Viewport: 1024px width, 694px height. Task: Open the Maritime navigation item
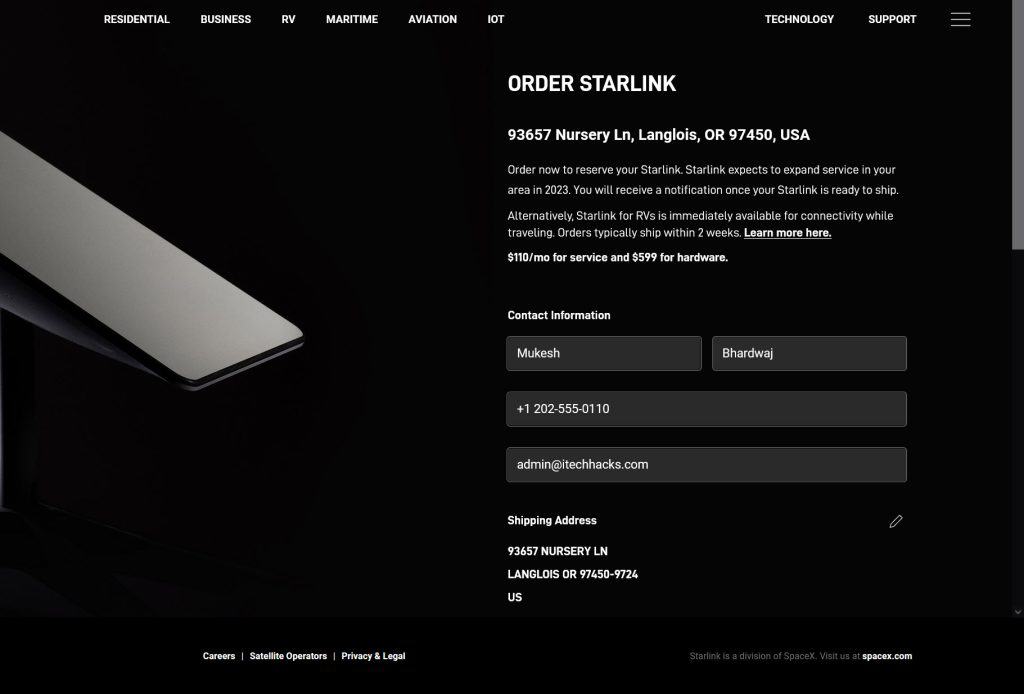click(x=352, y=19)
